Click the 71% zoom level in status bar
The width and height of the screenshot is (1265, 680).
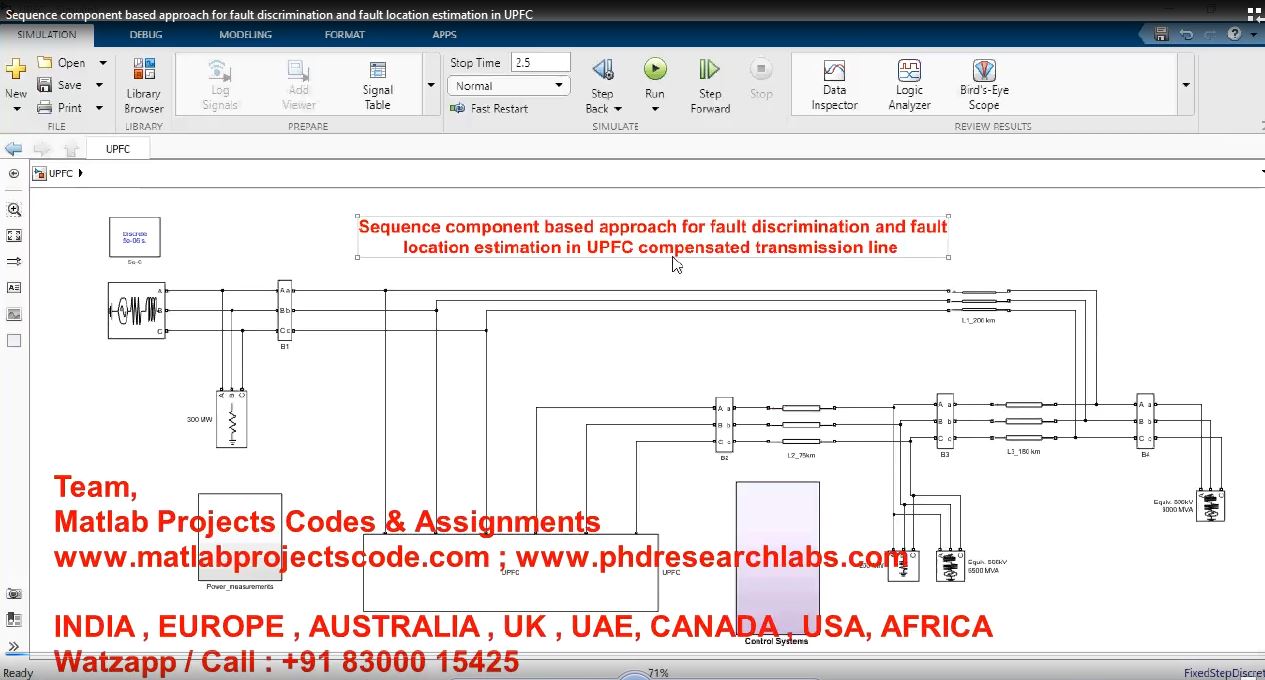click(x=658, y=673)
